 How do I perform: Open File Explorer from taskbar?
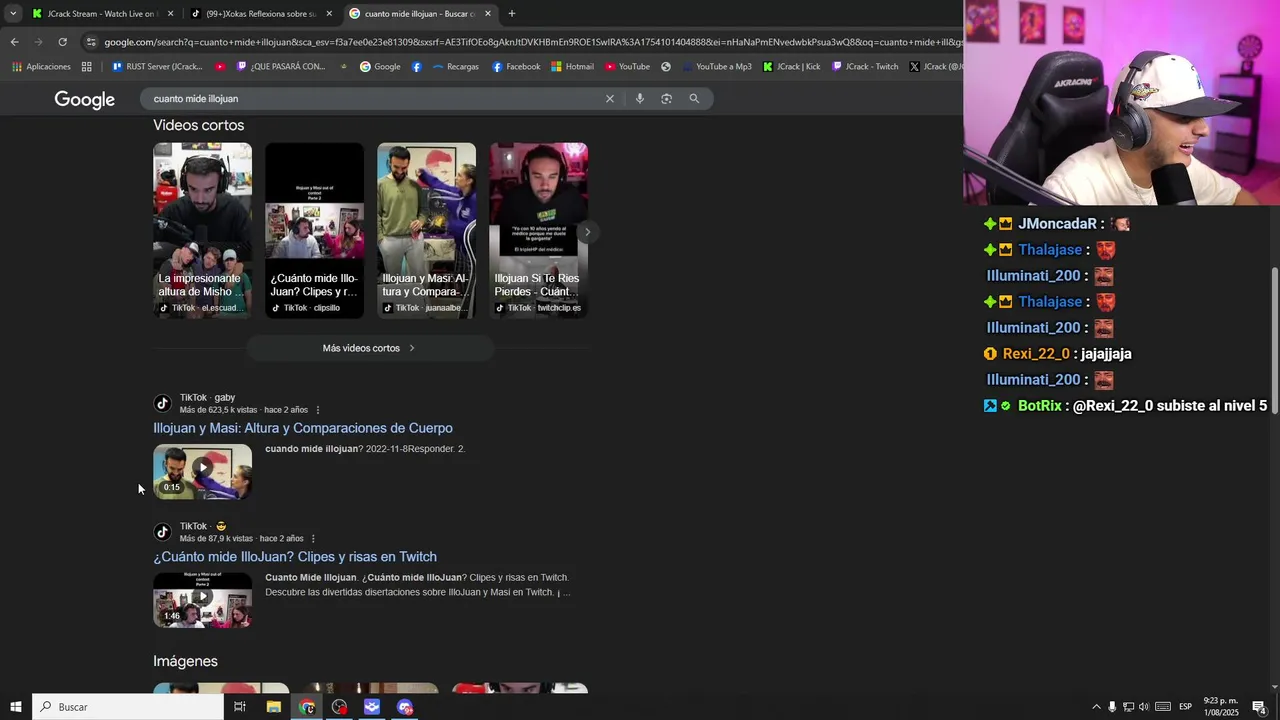point(274,707)
